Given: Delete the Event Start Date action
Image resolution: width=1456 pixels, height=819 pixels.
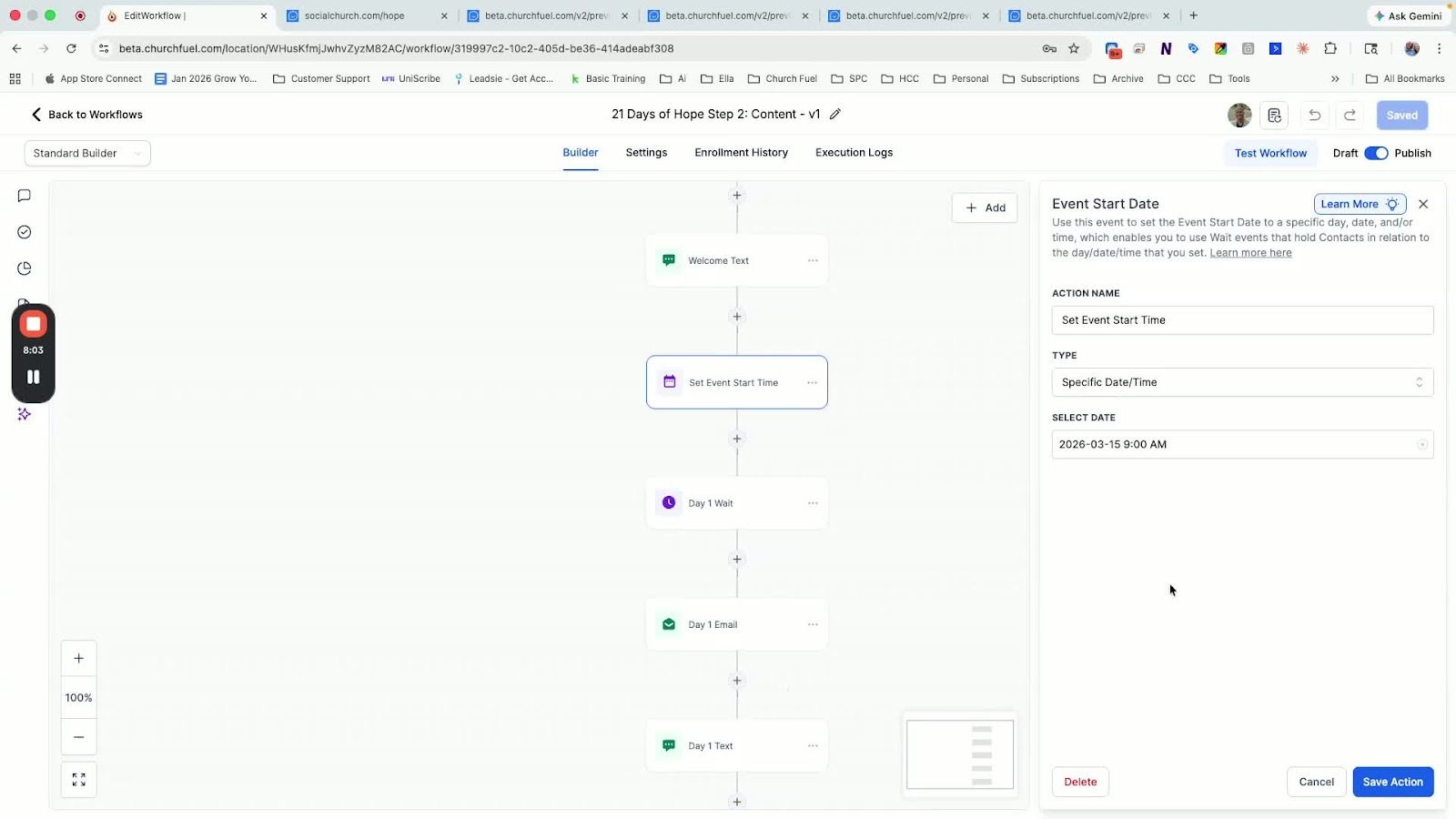Looking at the screenshot, I should (x=1080, y=782).
